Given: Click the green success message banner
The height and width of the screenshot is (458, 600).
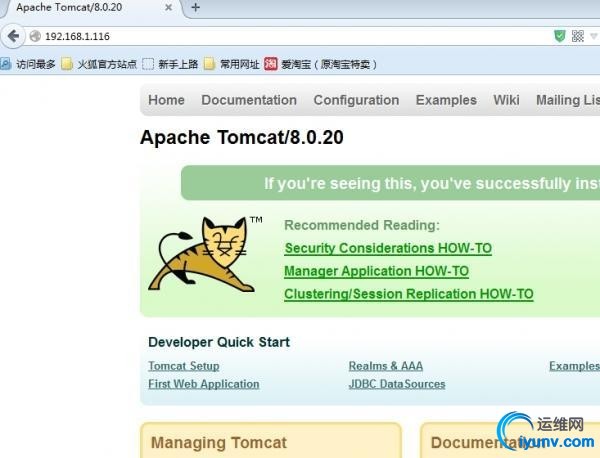Looking at the screenshot, I should click(390, 183).
